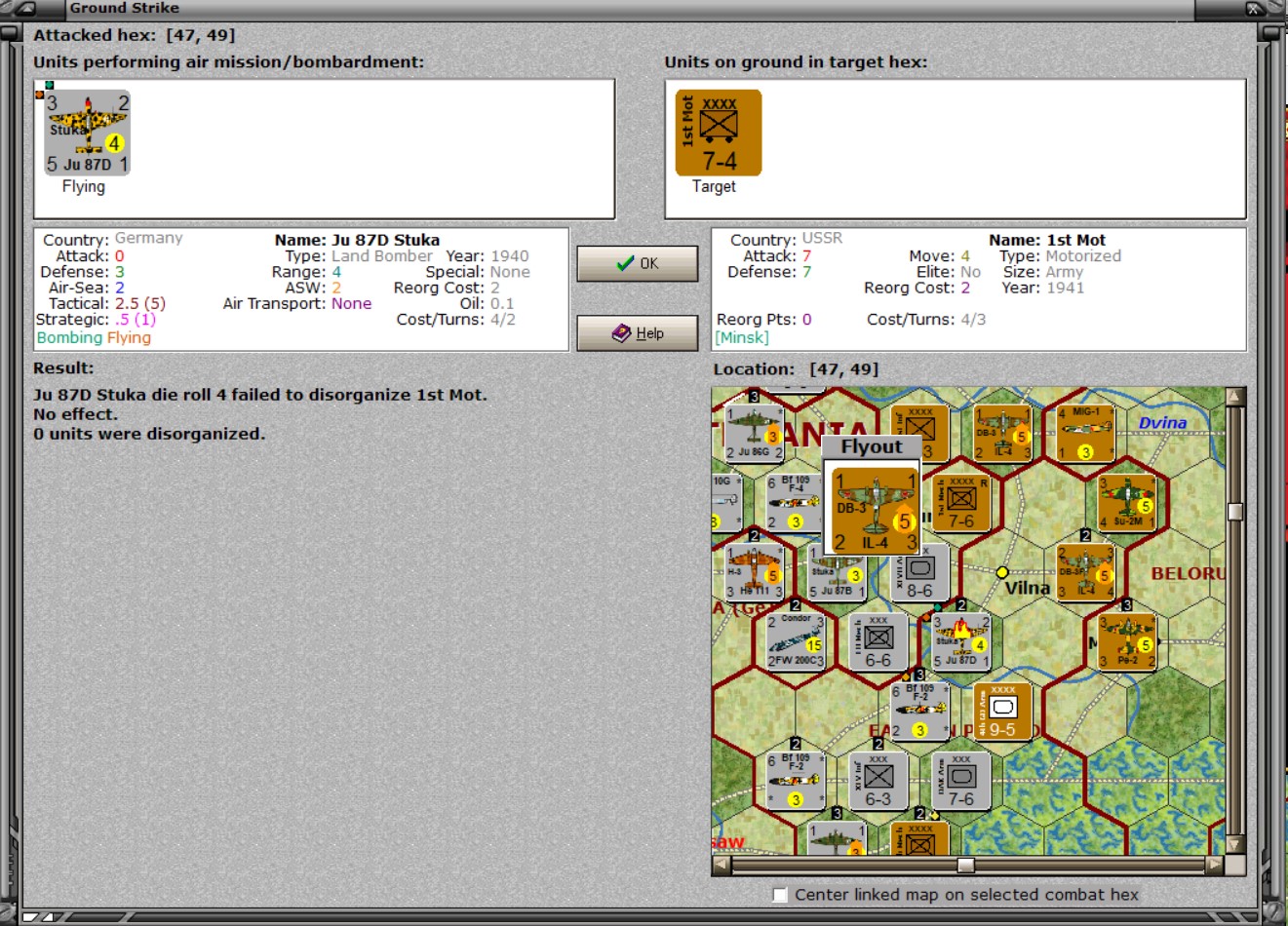Select the He 111 bomber counter
1288x926 pixels.
[754, 571]
